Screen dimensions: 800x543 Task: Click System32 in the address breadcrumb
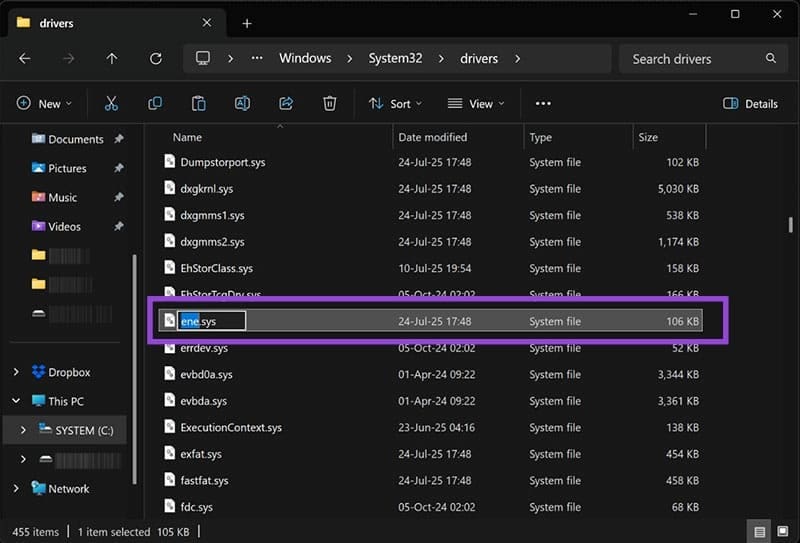(395, 58)
